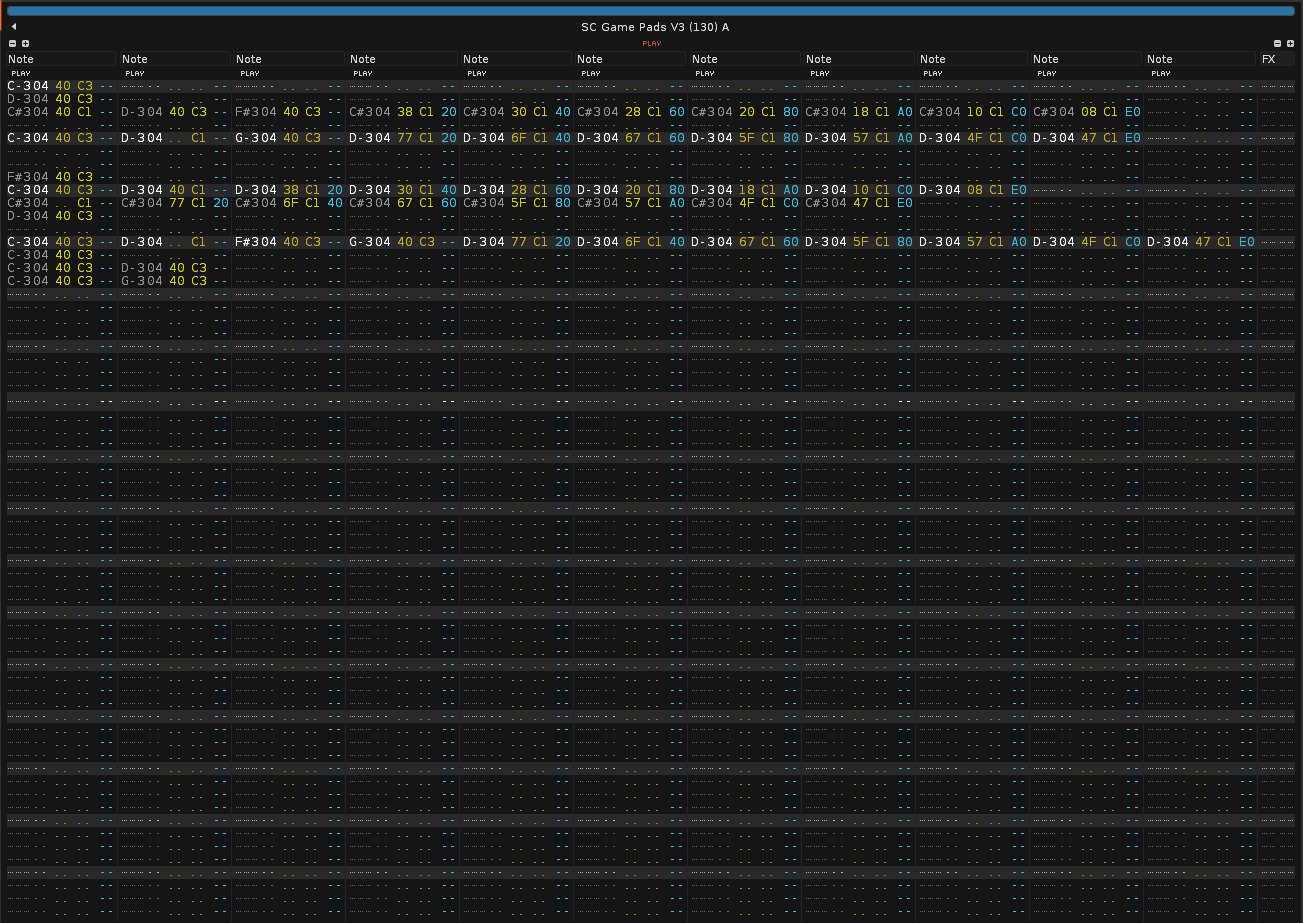Select the cell D-304 28 C1 60

point(517,190)
